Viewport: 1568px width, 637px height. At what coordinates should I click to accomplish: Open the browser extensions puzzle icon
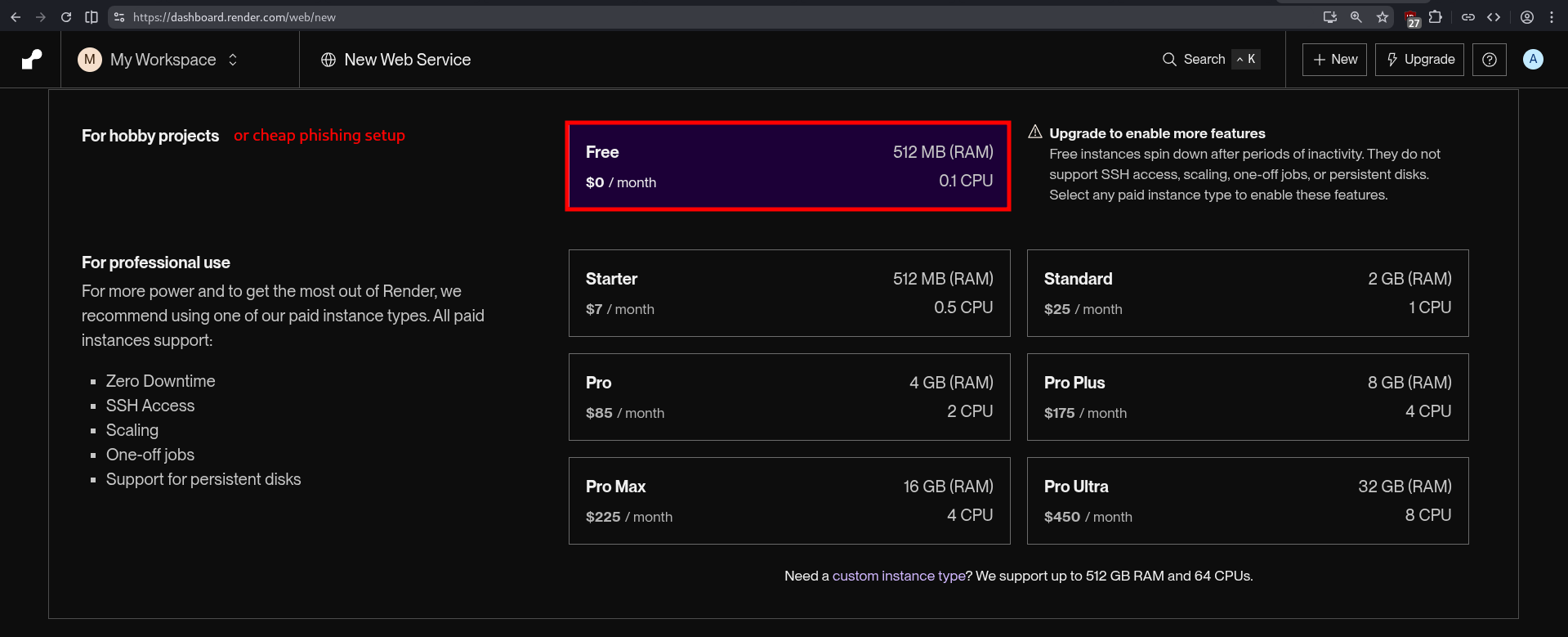(x=1436, y=17)
